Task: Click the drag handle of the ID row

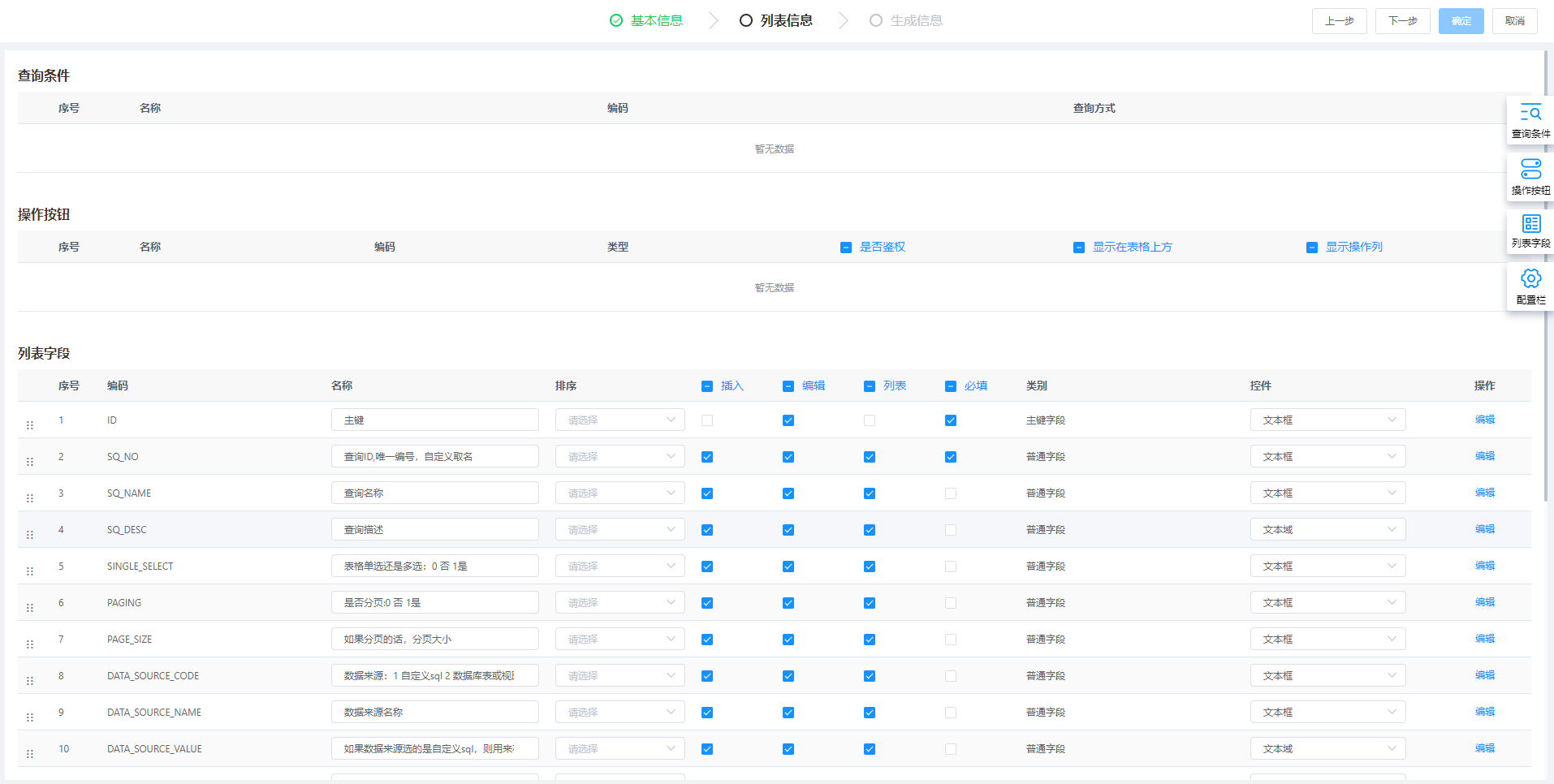Action: pyautogui.click(x=30, y=424)
